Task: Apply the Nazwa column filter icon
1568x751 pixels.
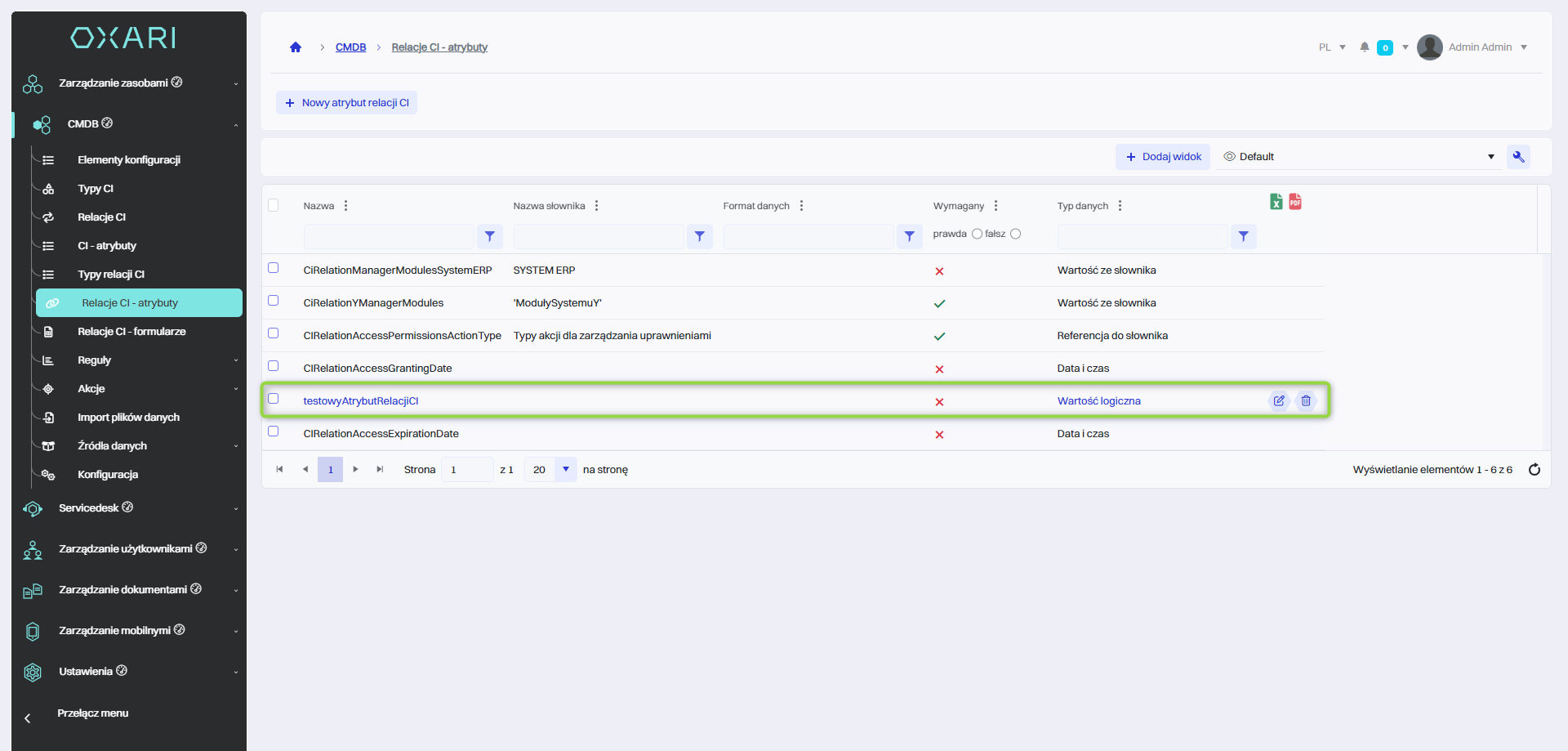Action: point(489,236)
